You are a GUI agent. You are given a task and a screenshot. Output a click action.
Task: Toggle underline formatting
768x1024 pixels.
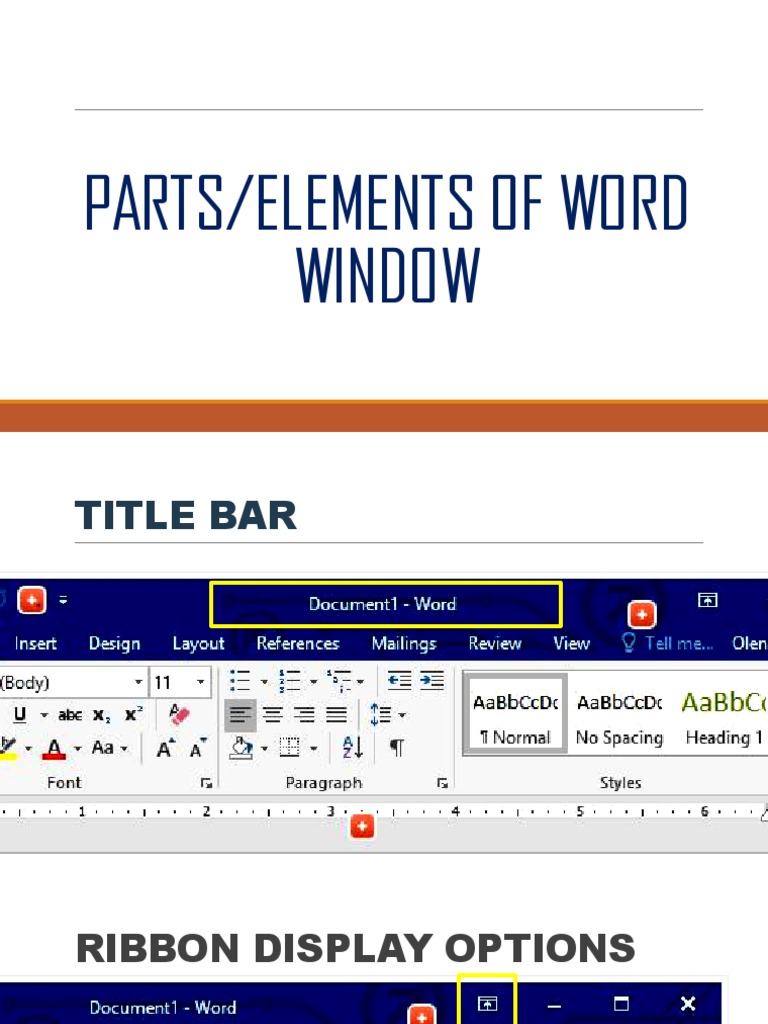20,715
